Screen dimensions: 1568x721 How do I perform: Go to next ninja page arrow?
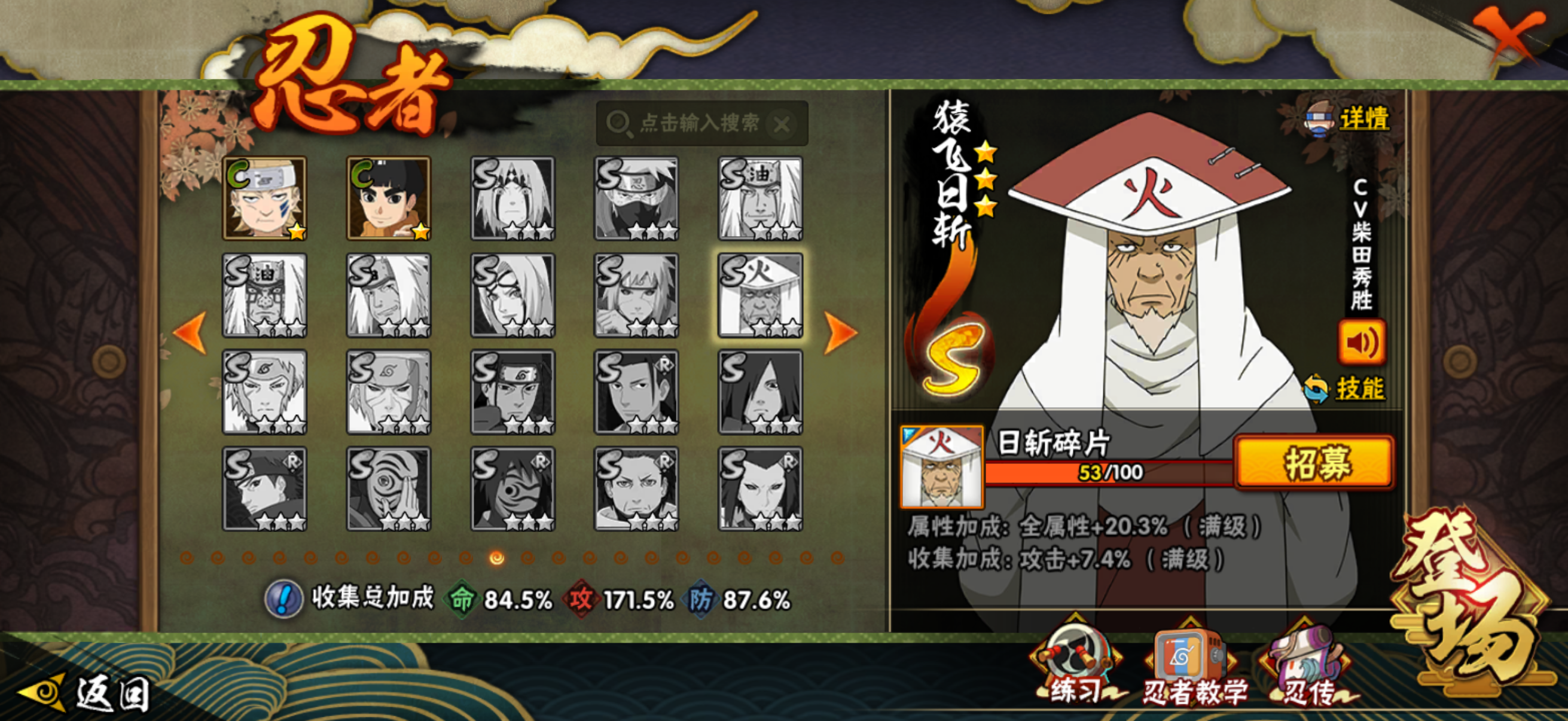click(x=840, y=332)
